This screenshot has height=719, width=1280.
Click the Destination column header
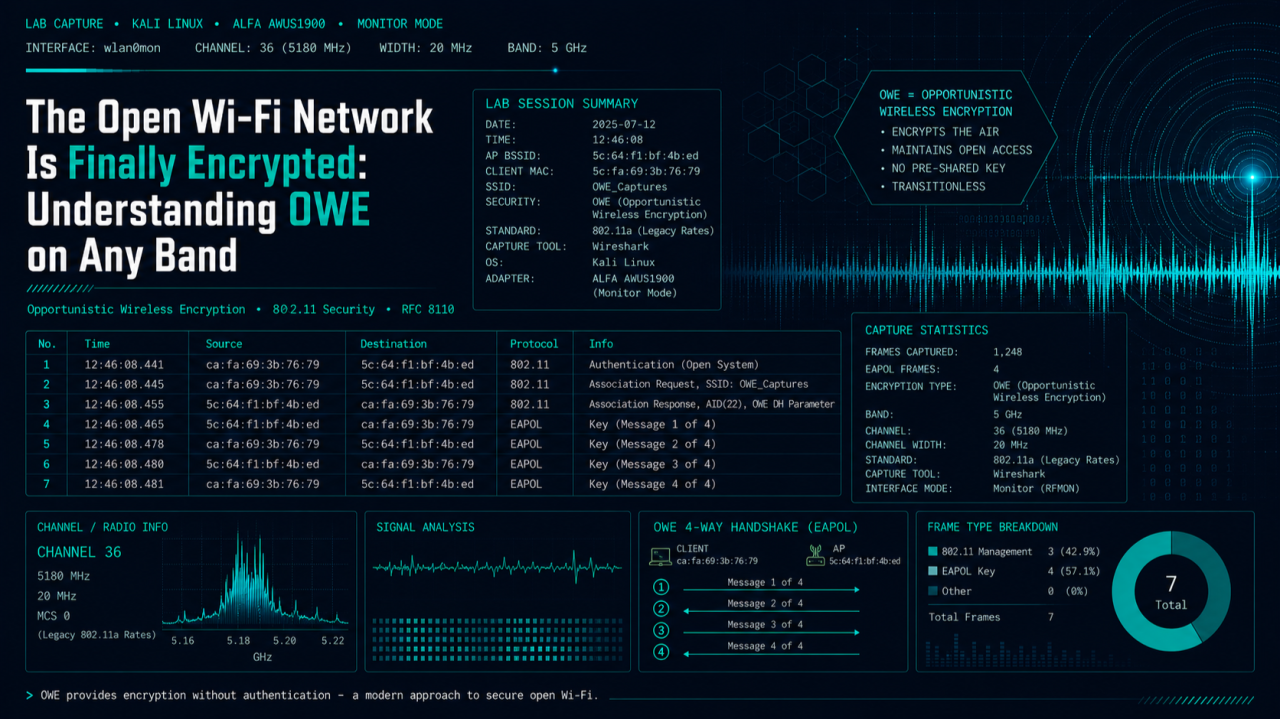pos(393,344)
